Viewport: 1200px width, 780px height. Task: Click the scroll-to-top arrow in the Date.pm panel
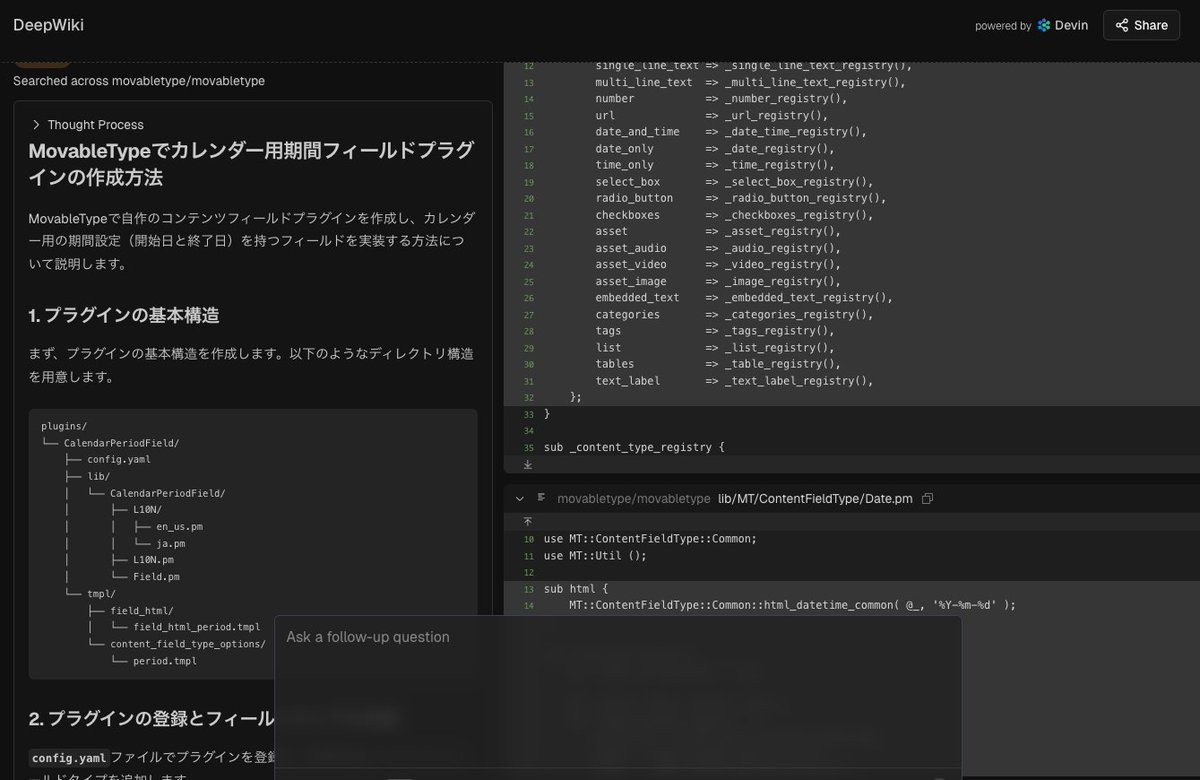coord(527,521)
